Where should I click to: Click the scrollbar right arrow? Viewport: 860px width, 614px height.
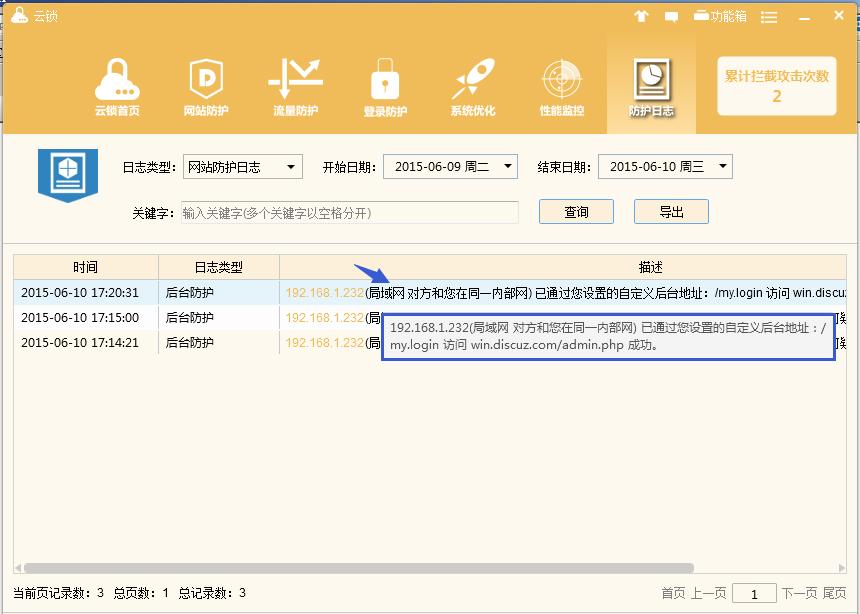842,568
